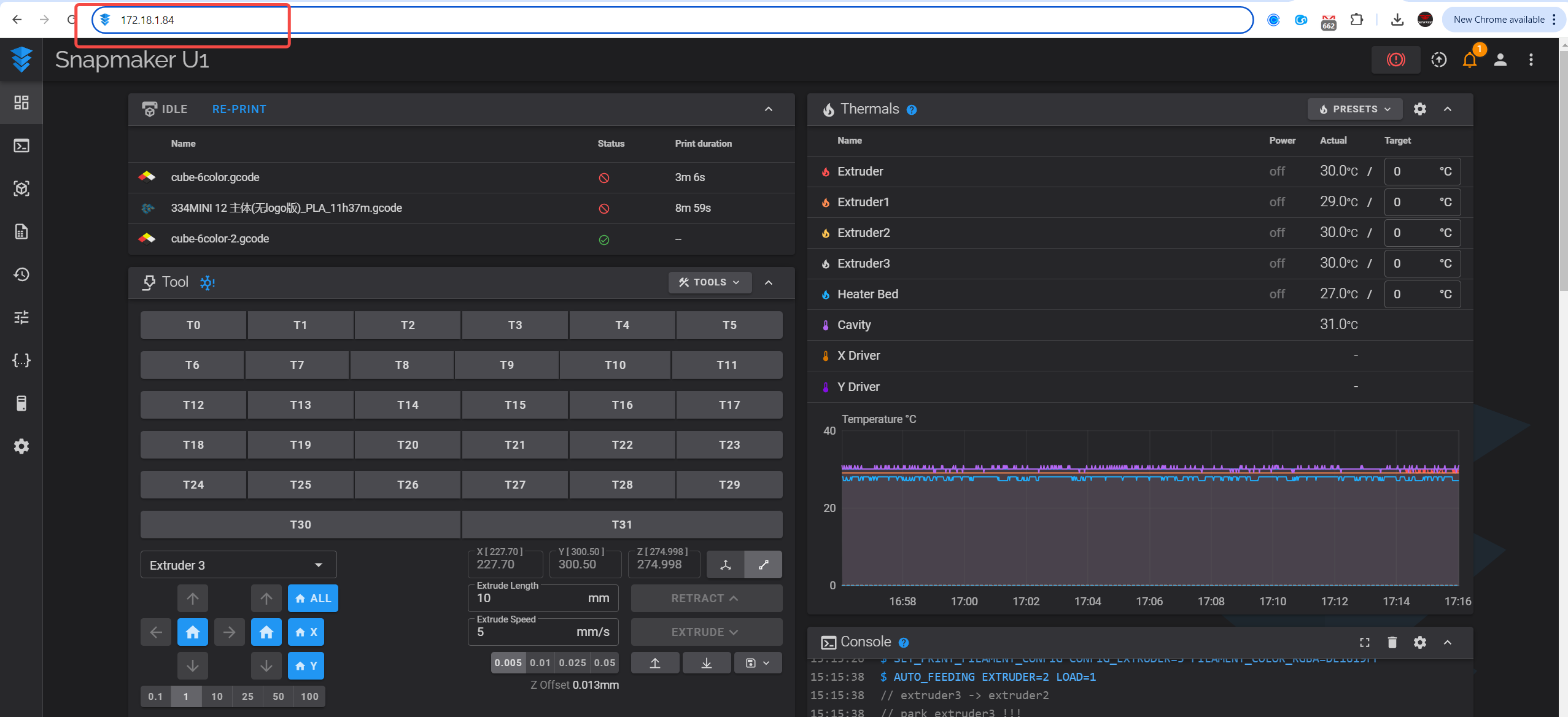Open the Presets dropdown

tap(1355, 109)
